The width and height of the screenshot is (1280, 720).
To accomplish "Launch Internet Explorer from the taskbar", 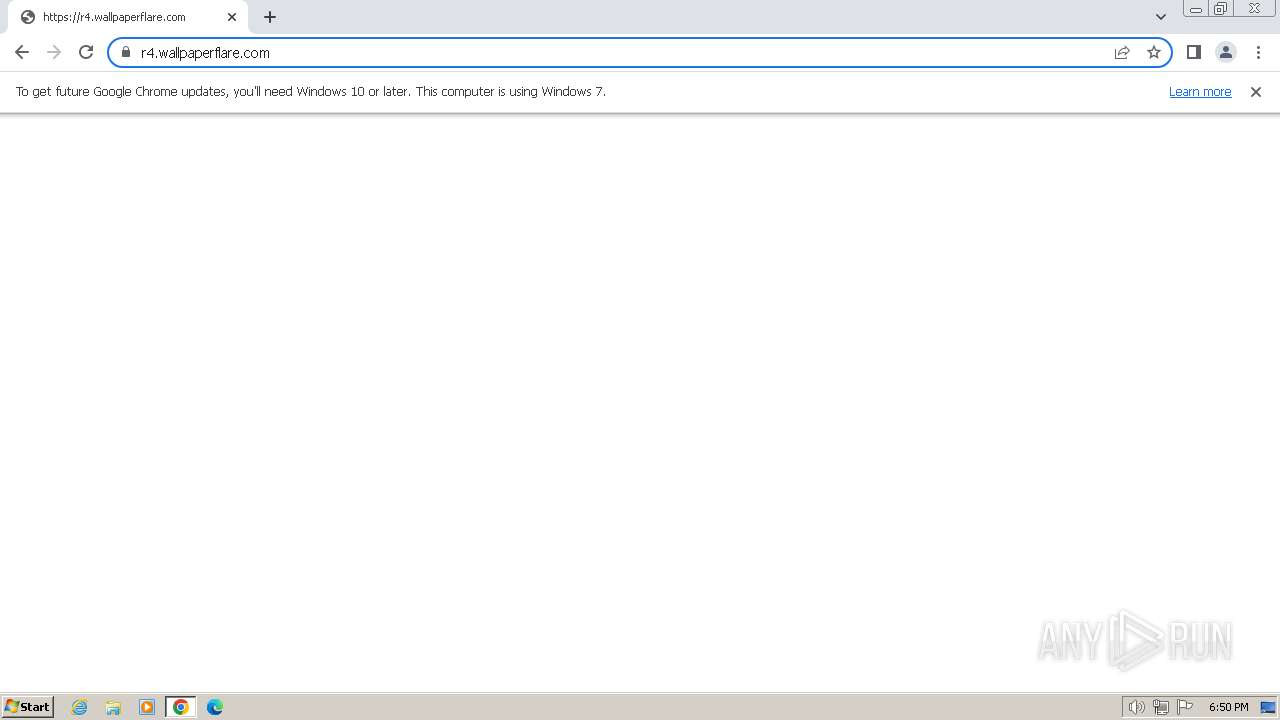I will point(80,707).
